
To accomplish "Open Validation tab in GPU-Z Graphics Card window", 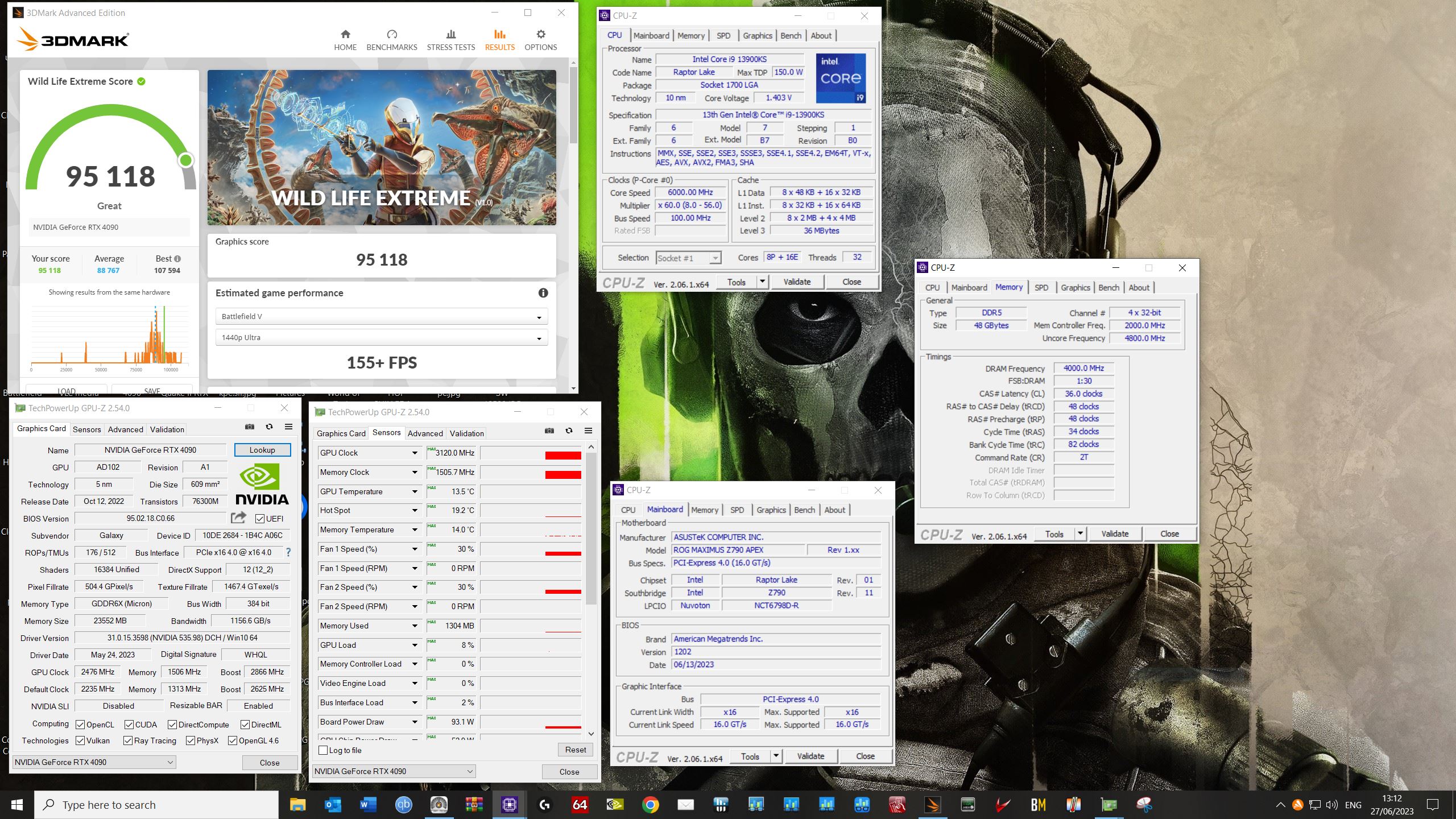I will (x=167, y=429).
